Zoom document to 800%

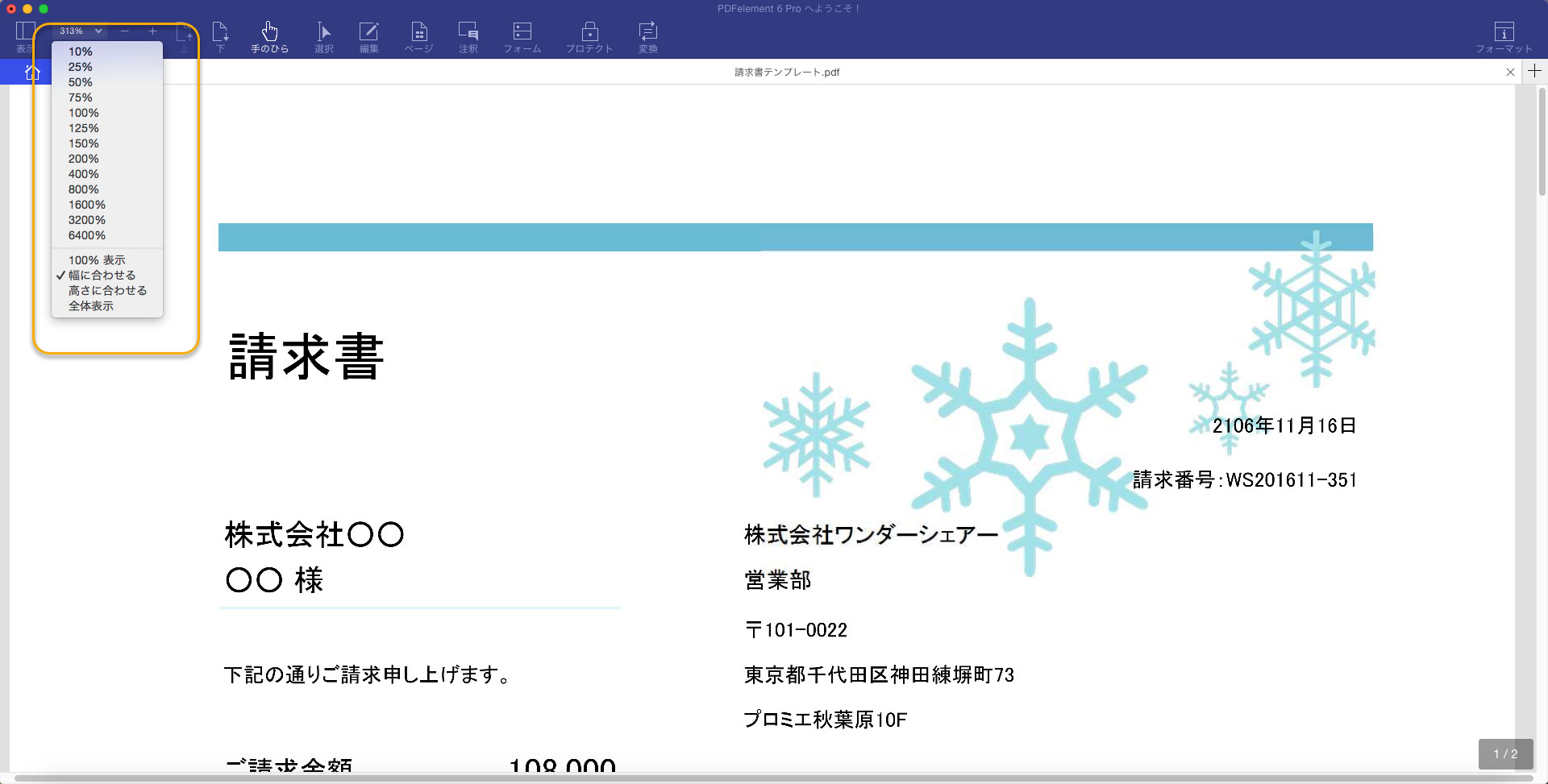click(107, 189)
